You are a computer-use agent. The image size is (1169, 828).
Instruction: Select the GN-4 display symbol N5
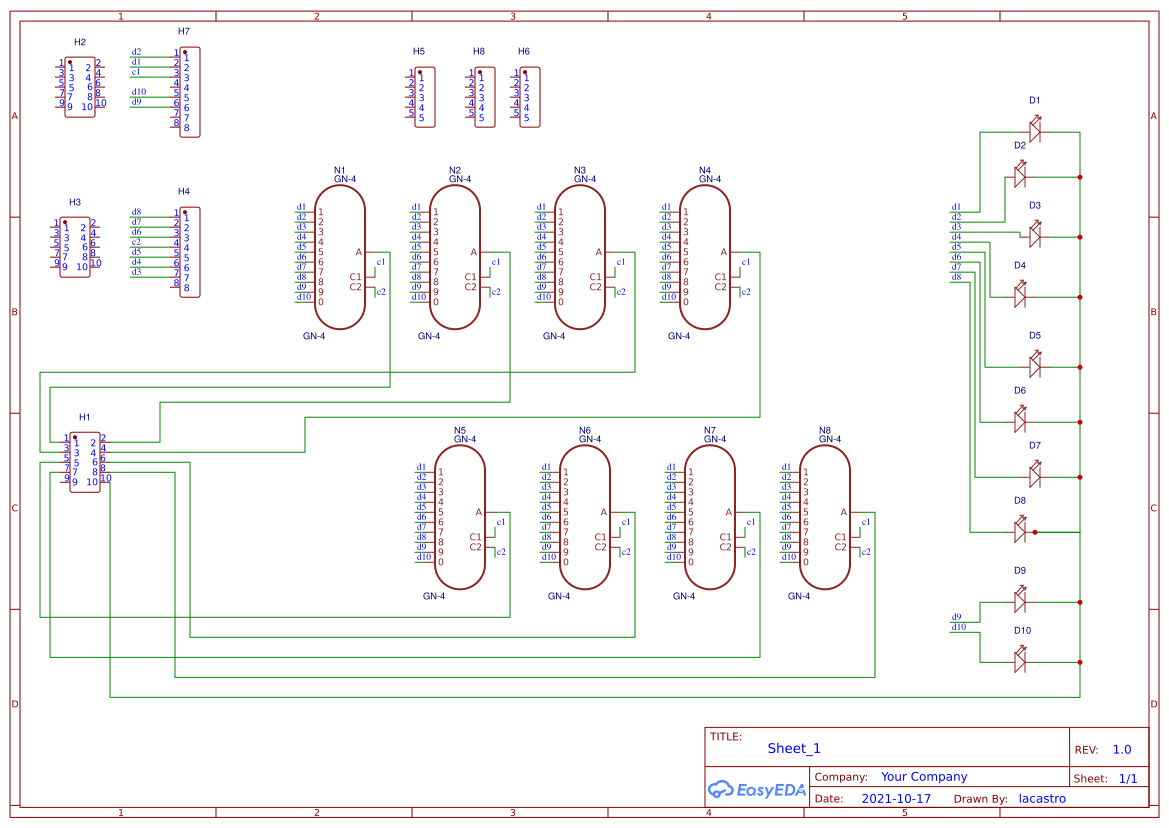click(461, 518)
